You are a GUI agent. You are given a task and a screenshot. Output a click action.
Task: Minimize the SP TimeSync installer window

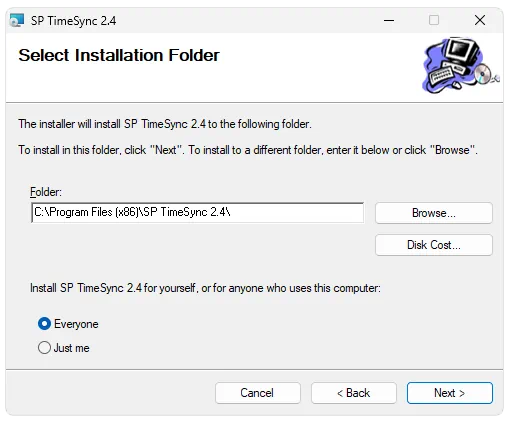389,20
